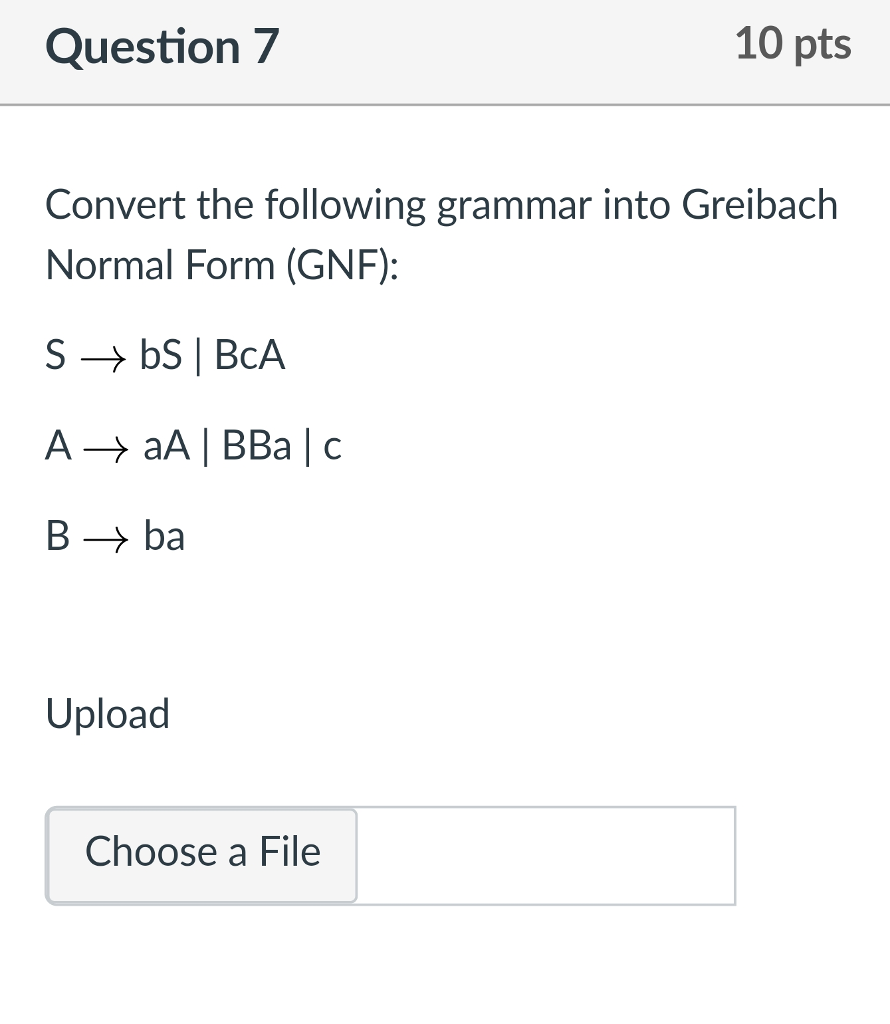The width and height of the screenshot is (890, 1024).
Task: Click the Upload section label
Action: click(107, 714)
